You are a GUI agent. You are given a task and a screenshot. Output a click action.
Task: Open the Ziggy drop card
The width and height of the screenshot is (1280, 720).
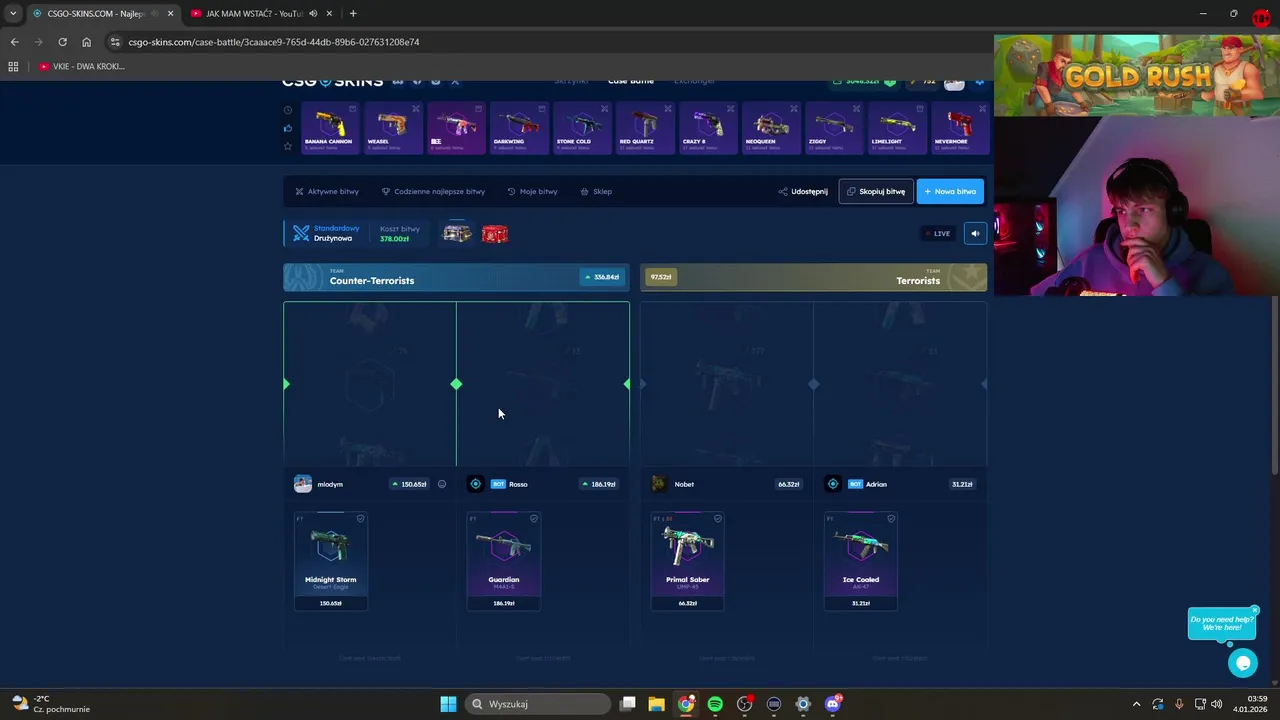tap(834, 128)
